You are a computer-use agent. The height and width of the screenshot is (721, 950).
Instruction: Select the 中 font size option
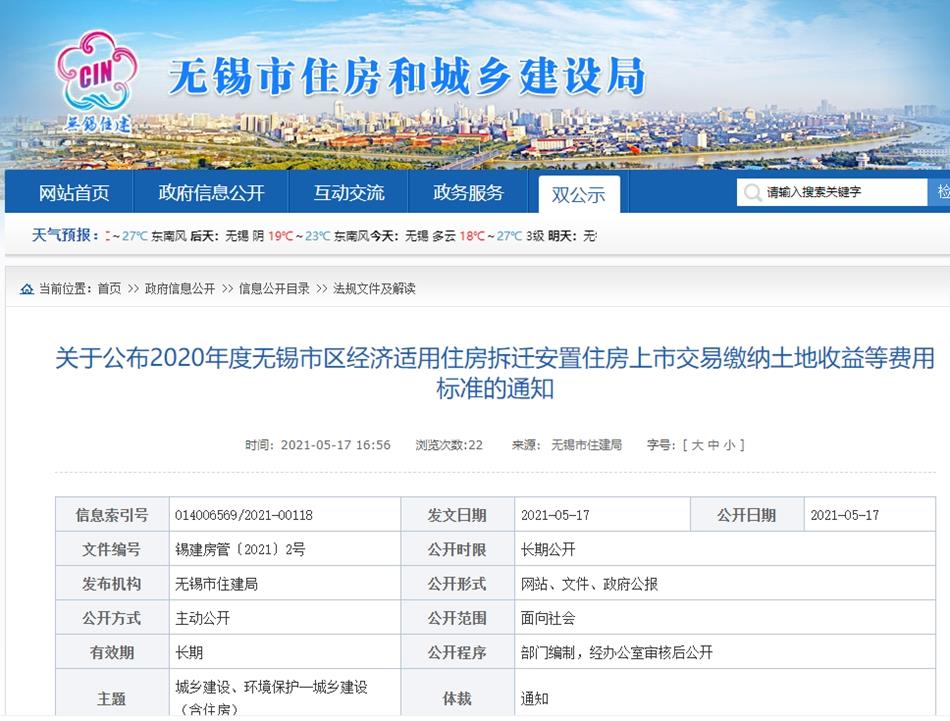pyautogui.click(x=716, y=446)
